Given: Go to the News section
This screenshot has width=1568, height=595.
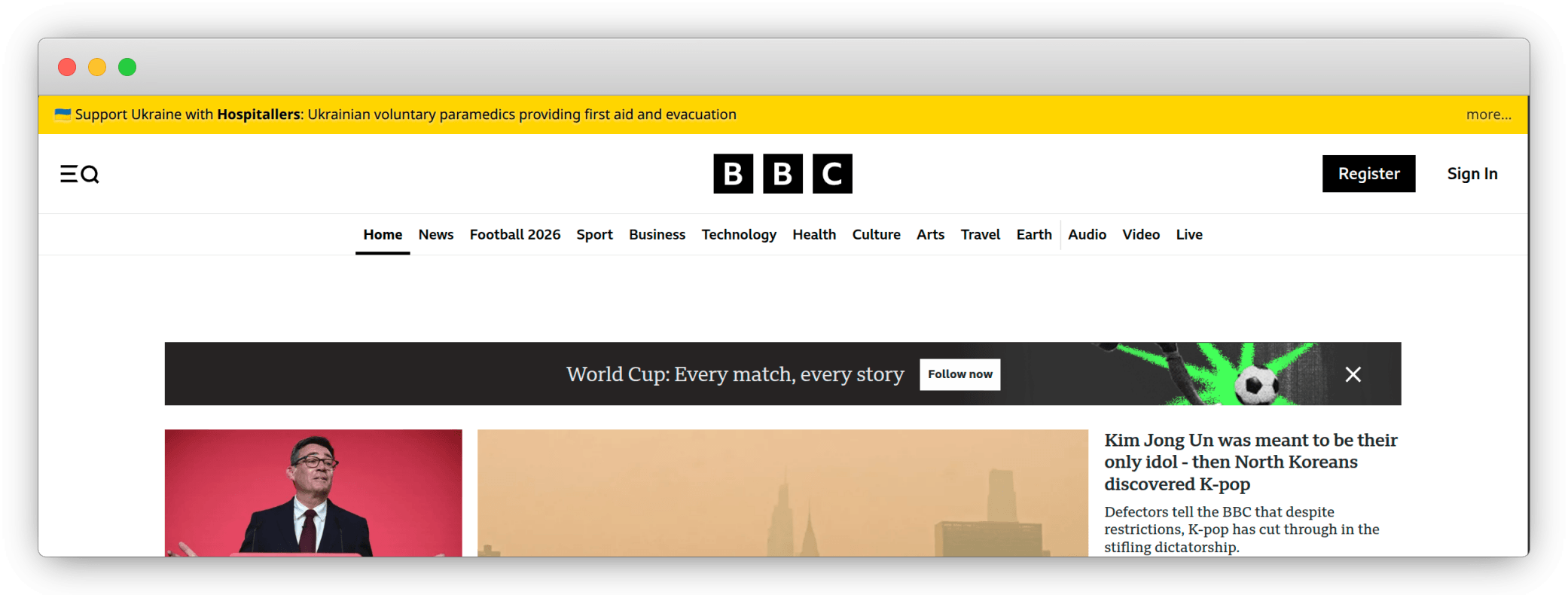Looking at the screenshot, I should tap(436, 234).
